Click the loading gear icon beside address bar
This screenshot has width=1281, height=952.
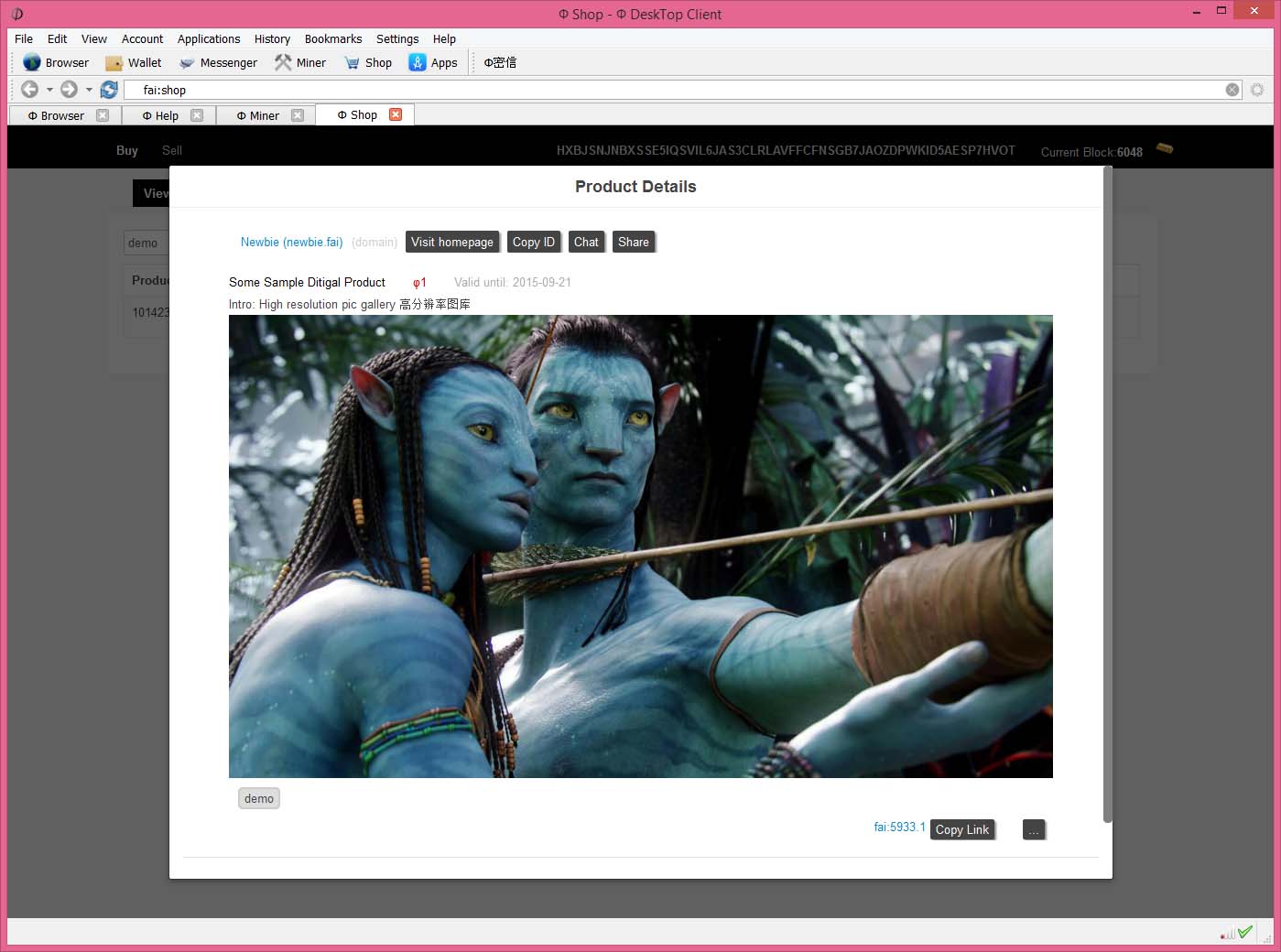(1257, 90)
